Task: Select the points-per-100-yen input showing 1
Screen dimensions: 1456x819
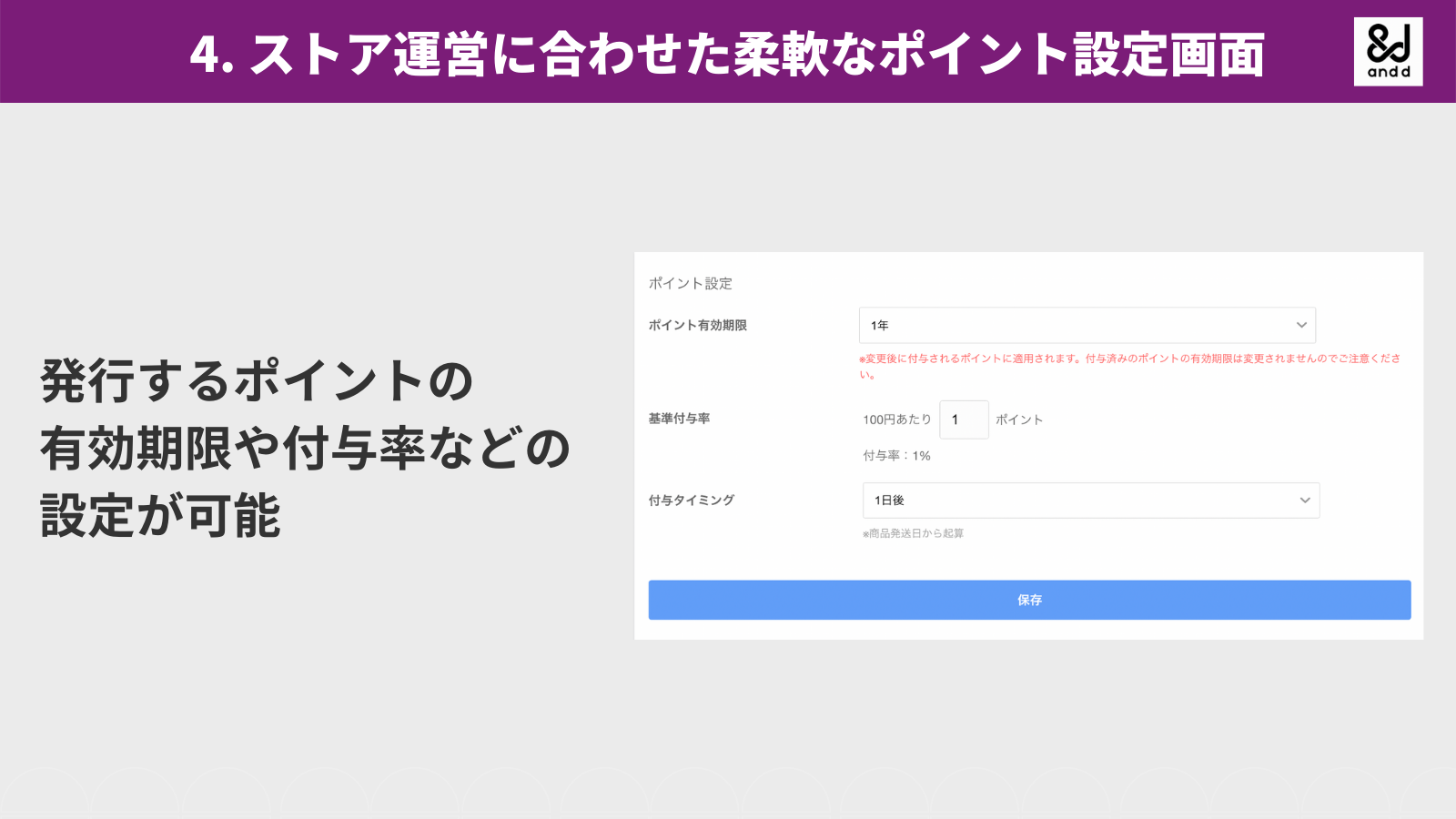Action: (x=964, y=420)
